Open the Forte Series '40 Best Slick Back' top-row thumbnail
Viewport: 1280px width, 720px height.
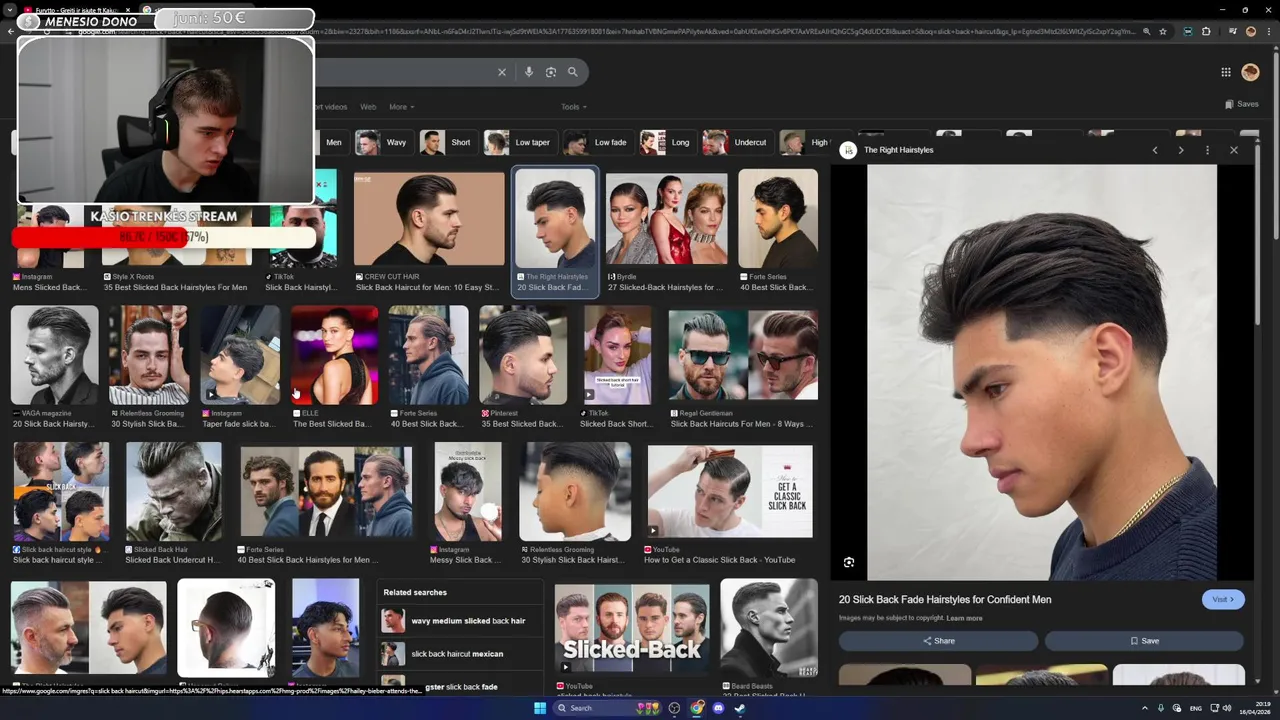point(777,219)
